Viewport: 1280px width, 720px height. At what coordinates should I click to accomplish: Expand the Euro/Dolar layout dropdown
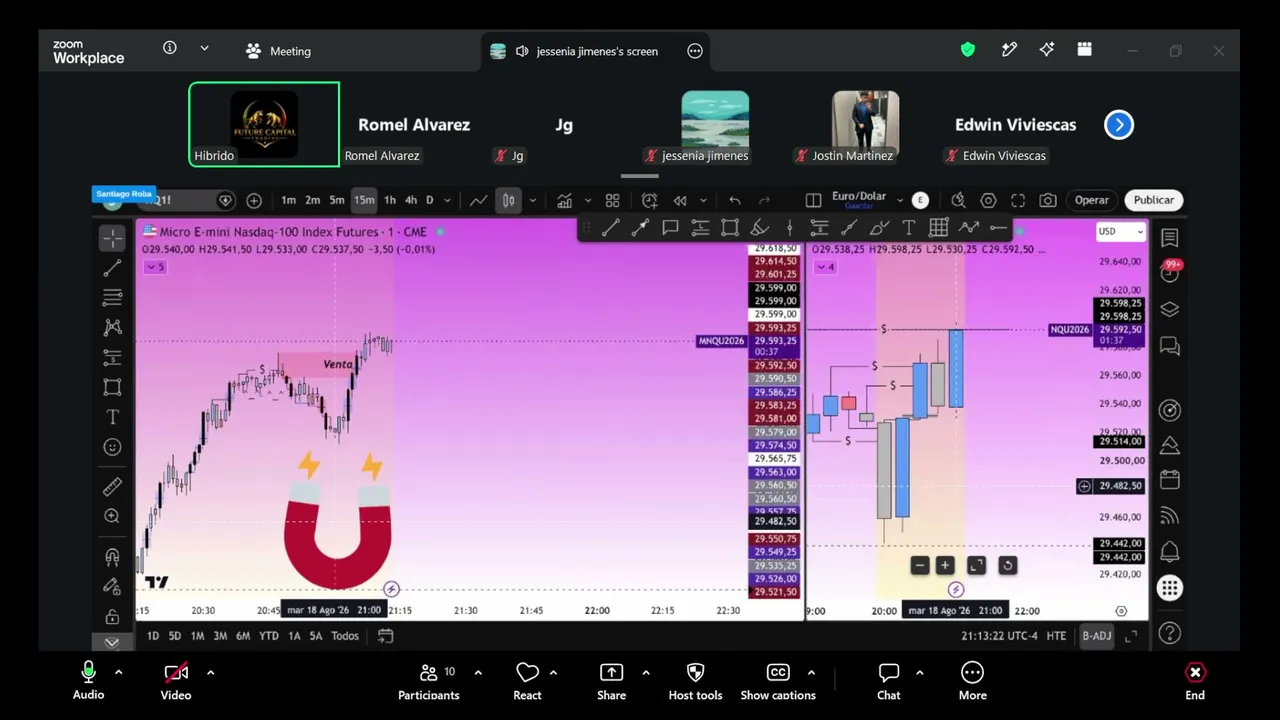click(900, 200)
